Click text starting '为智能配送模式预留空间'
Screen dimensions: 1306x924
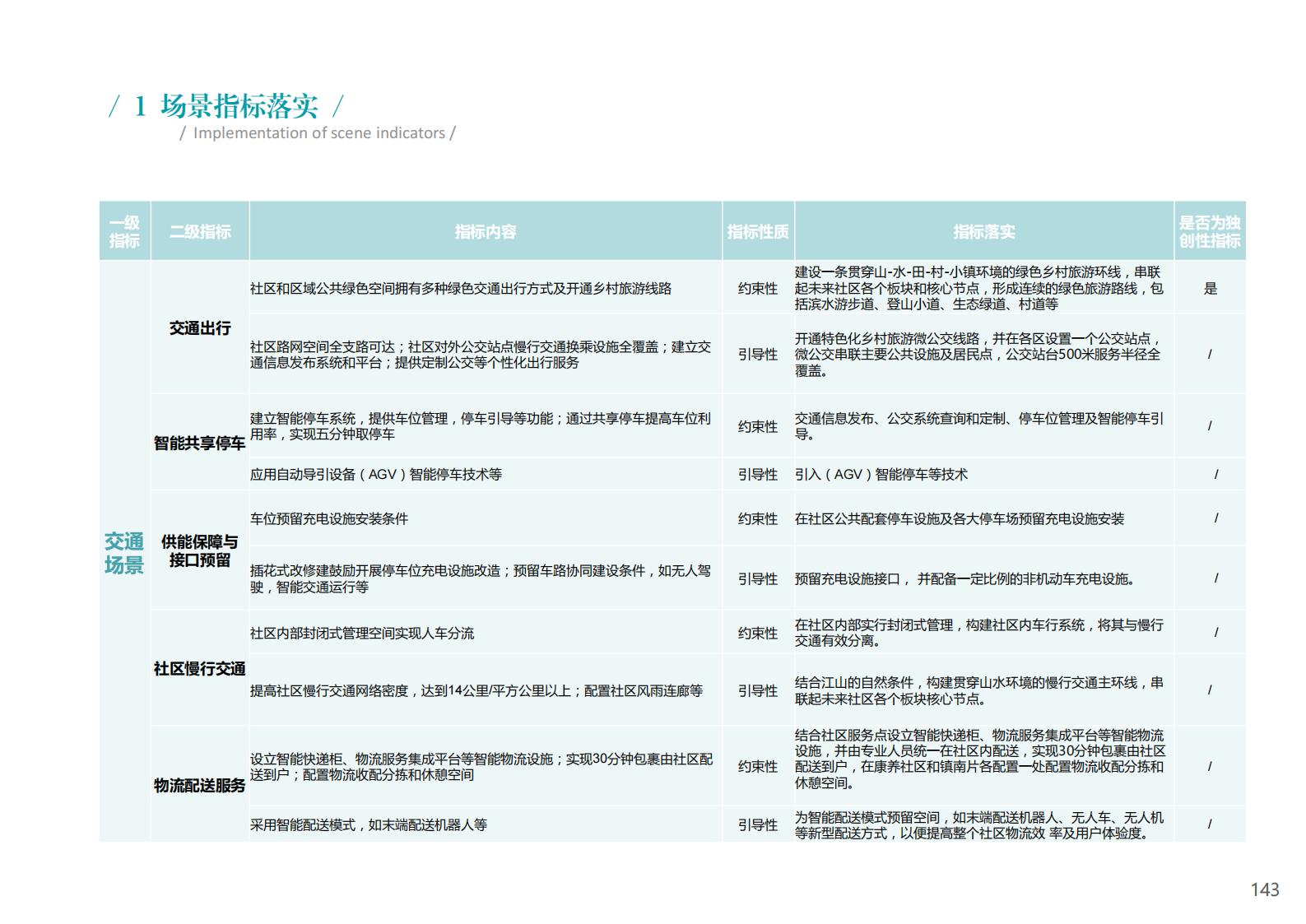tap(979, 825)
